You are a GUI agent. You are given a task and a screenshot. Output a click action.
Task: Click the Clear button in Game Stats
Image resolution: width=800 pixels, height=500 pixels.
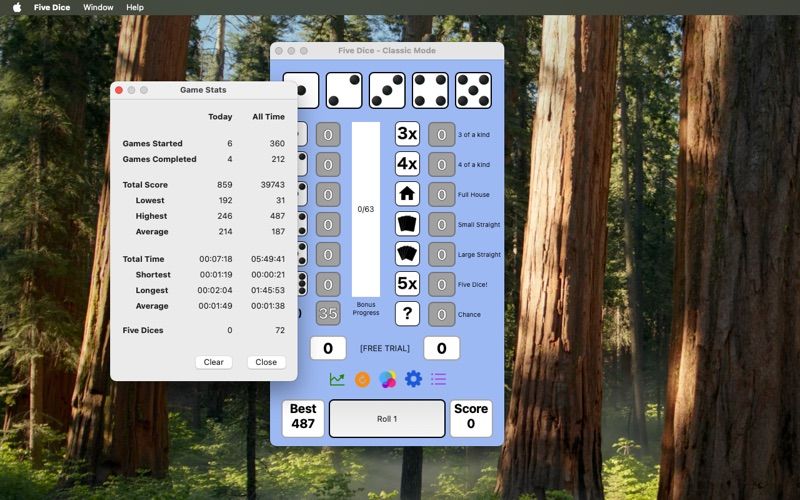coord(214,362)
